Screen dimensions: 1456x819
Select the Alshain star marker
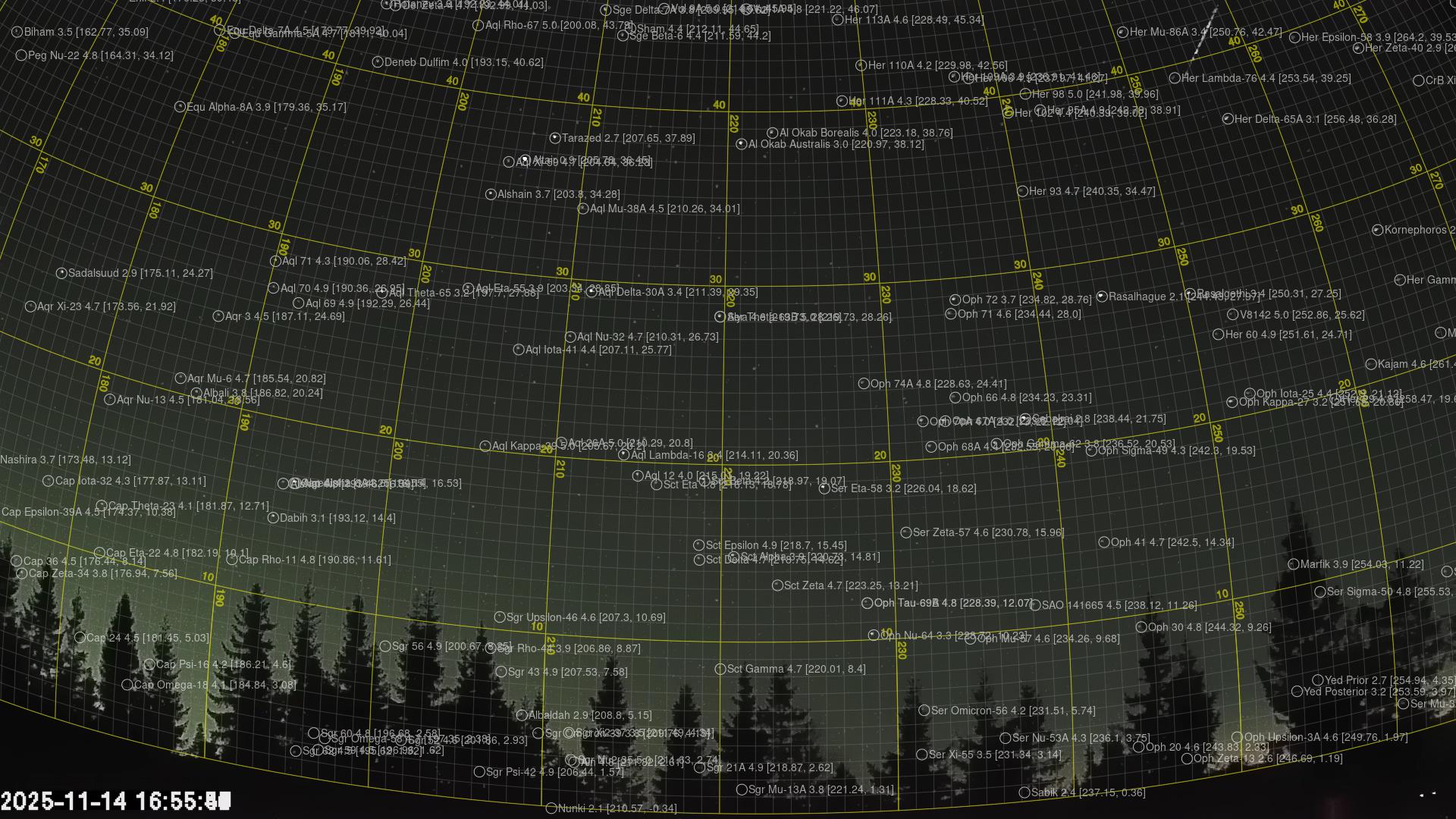pyautogui.click(x=490, y=194)
